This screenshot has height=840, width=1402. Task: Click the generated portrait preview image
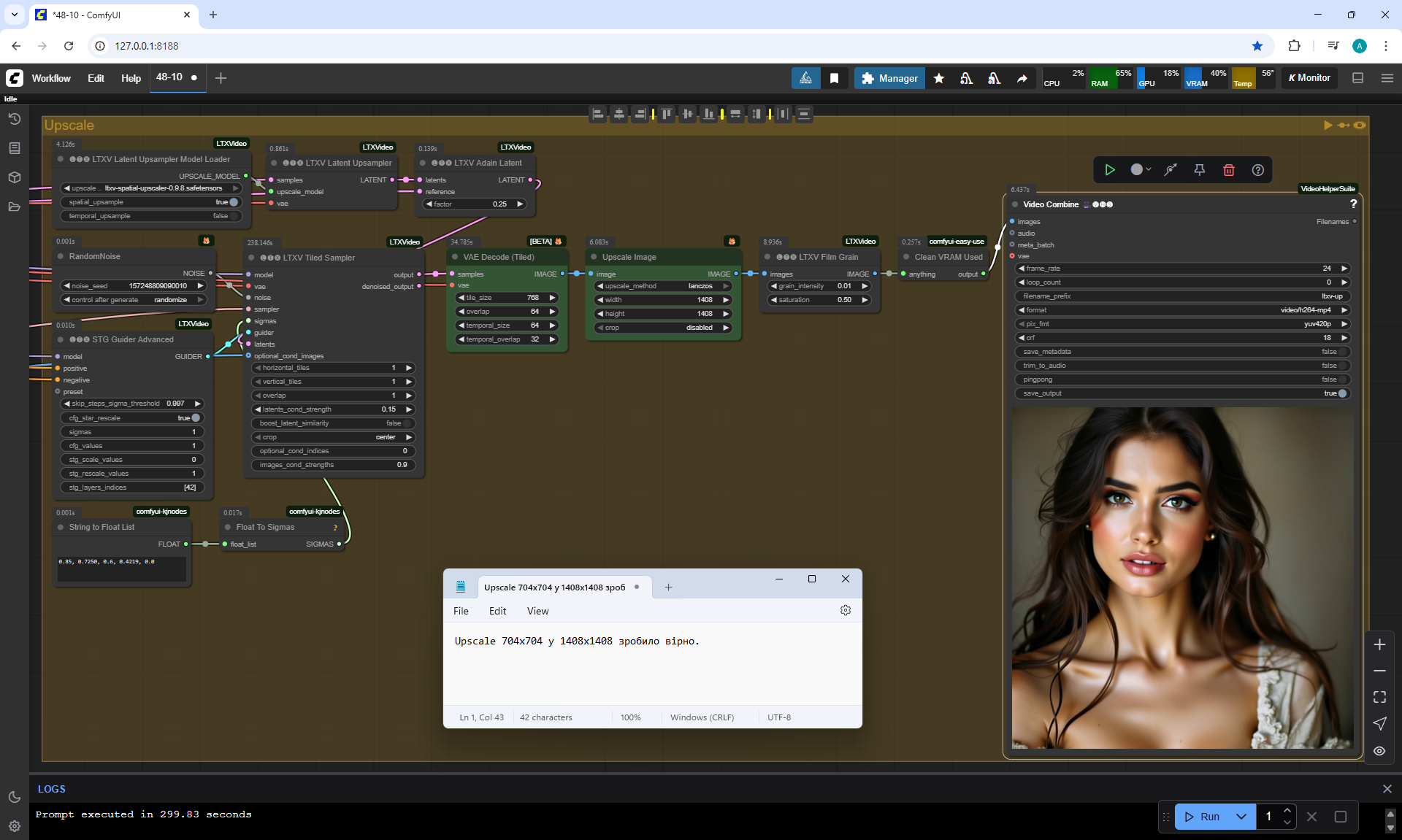pos(1182,577)
